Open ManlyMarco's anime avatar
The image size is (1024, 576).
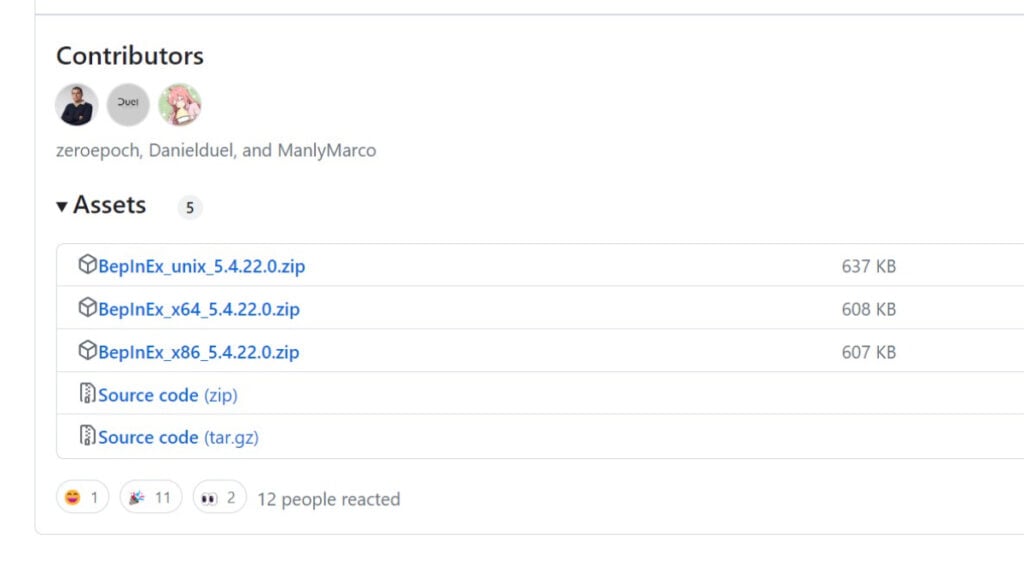pos(180,105)
